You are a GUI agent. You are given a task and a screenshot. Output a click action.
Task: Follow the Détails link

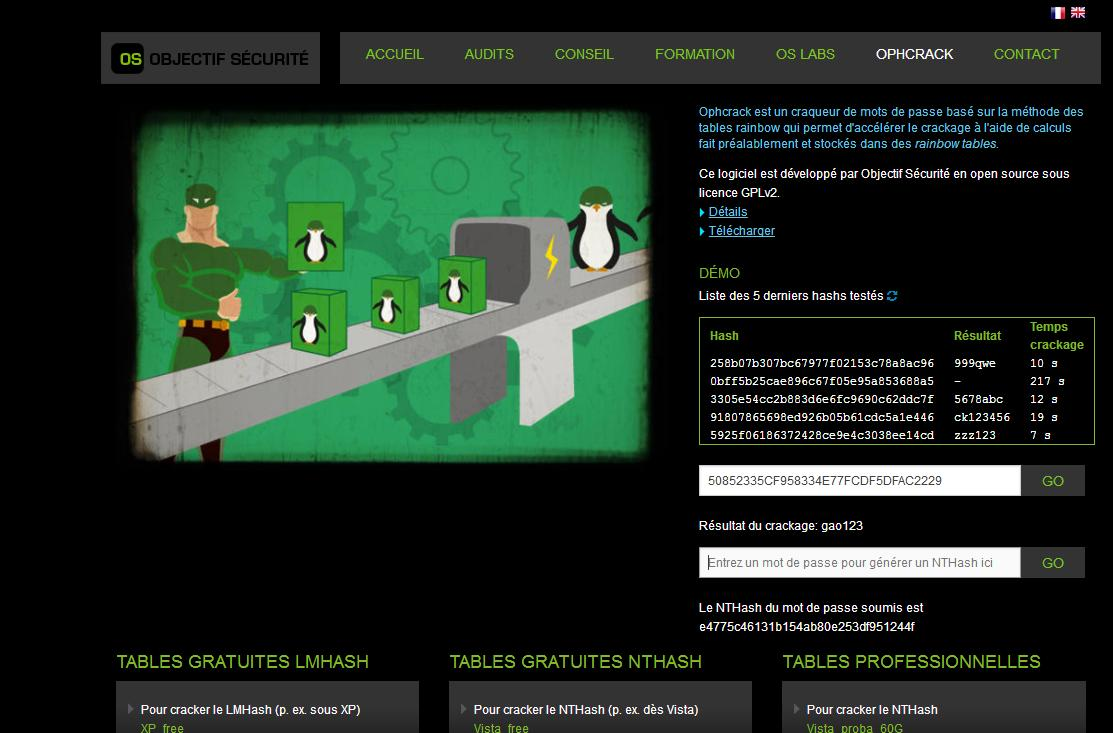[x=728, y=211]
